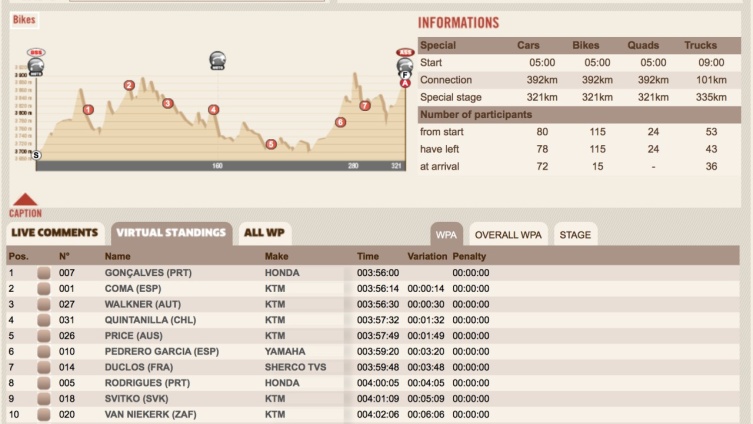This screenshot has height=424, width=753.
Task: Switch to the Stage tab
Action: coord(575,234)
